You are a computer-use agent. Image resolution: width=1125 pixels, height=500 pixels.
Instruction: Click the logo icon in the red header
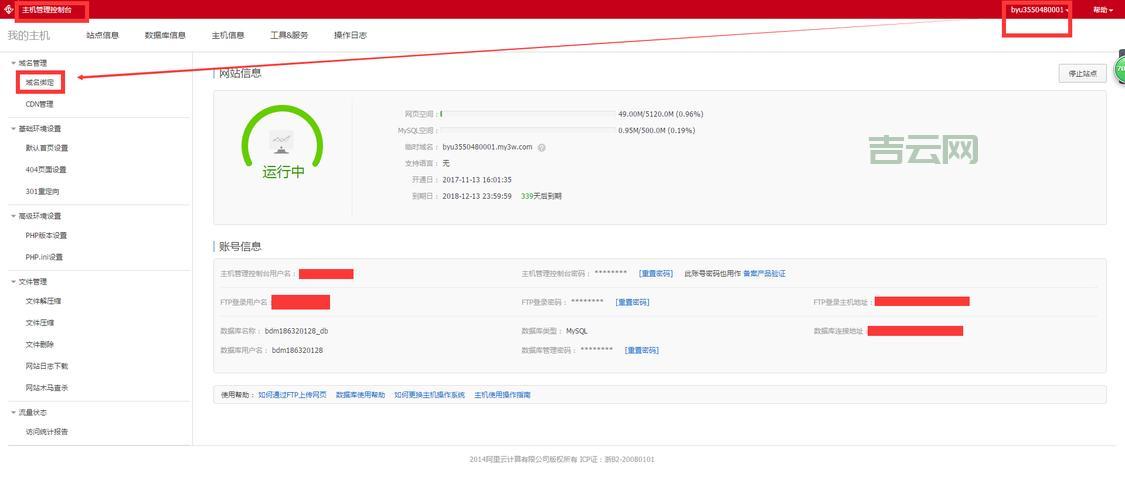tap(9, 9)
